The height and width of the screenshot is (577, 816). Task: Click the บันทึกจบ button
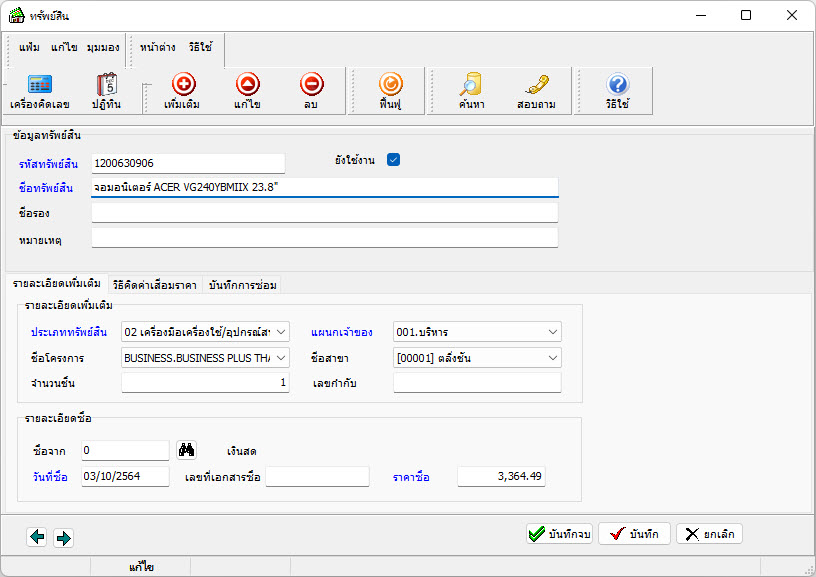click(559, 534)
